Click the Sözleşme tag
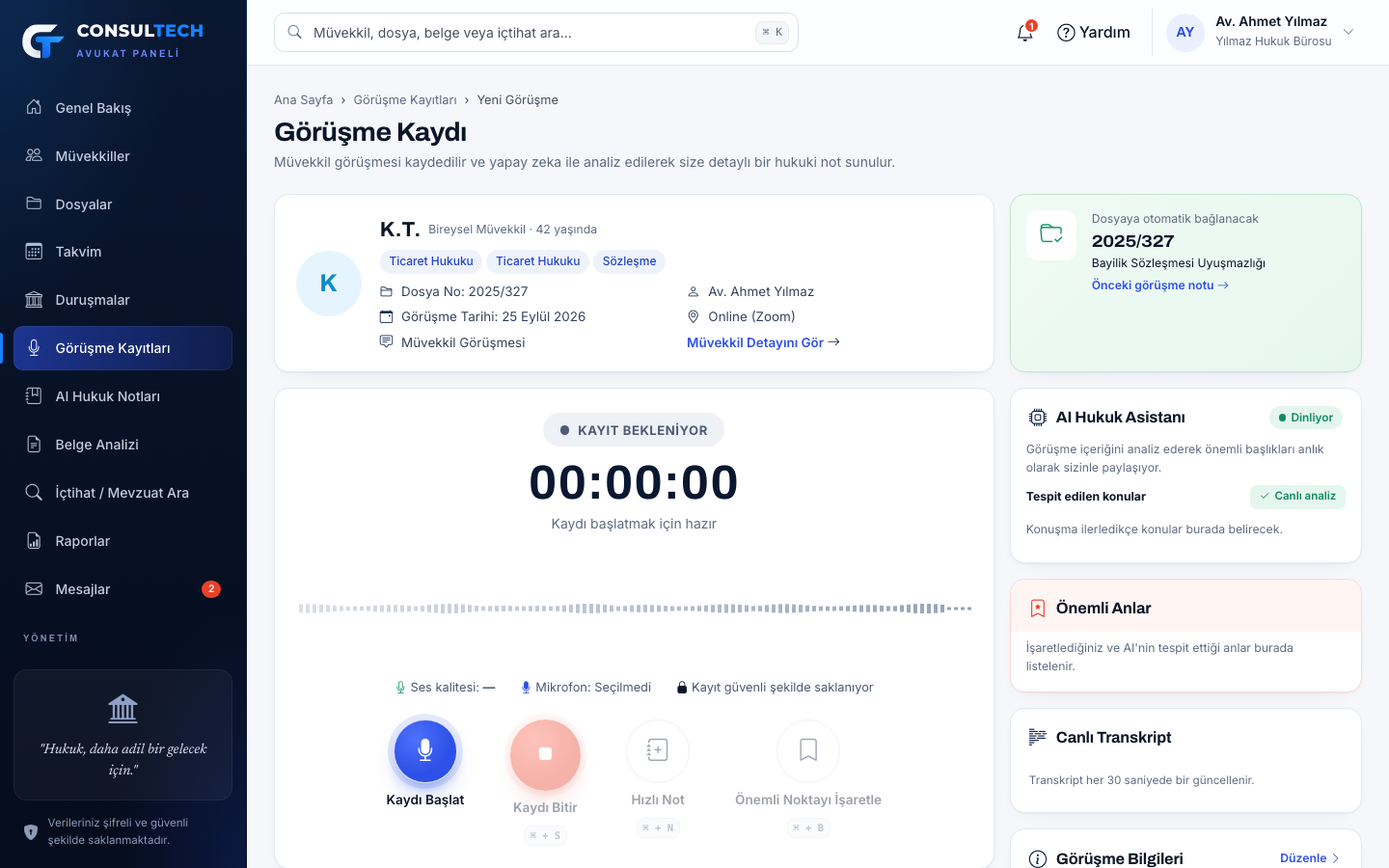The width and height of the screenshot is (1389, 868). coord(629,261)
